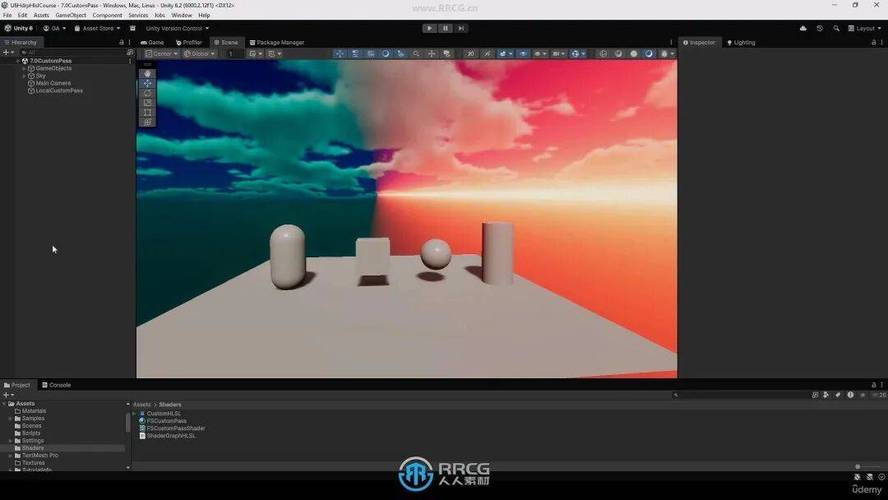Open the Edit menu
This screenshot has width=888, height=500.
(23, 15)
